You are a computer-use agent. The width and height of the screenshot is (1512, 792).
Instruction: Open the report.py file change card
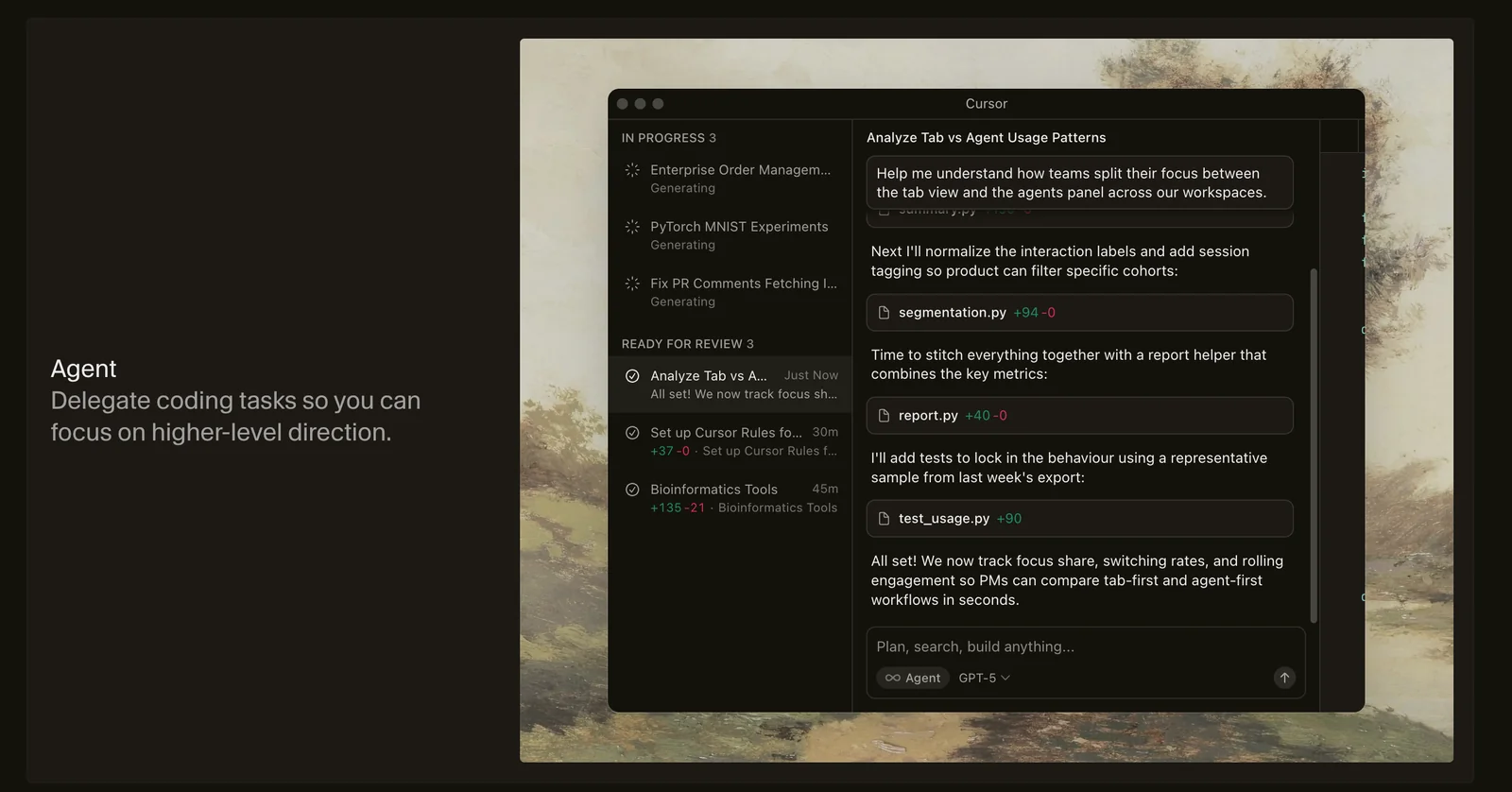click(1079, 416)
